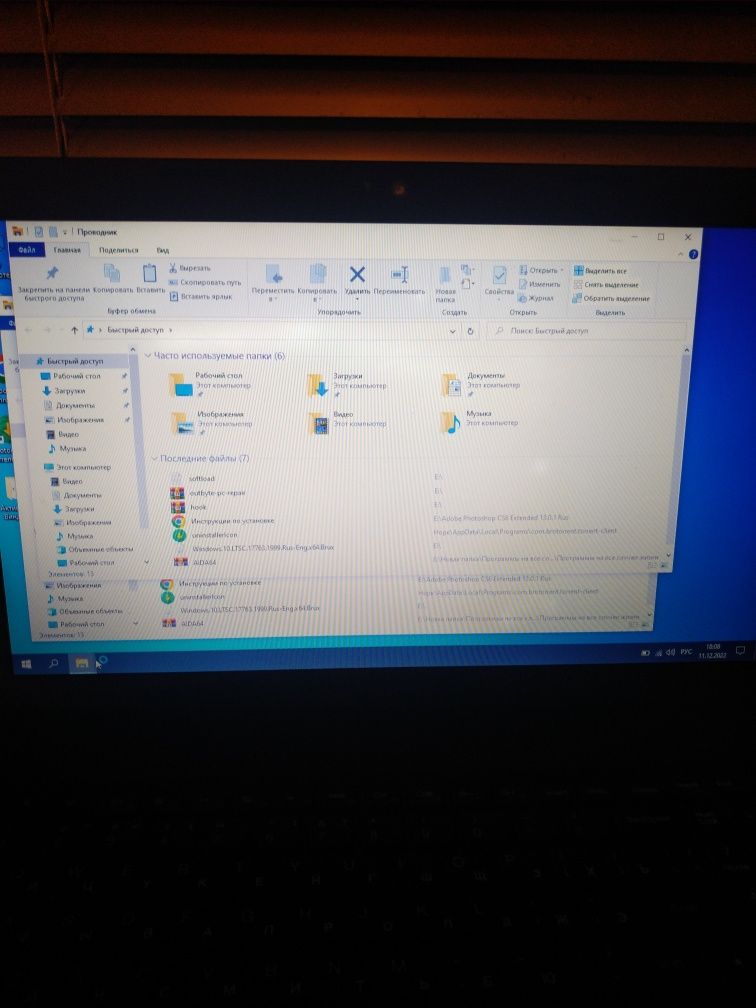Open the blue Help question mark

[x=693, y=255]
